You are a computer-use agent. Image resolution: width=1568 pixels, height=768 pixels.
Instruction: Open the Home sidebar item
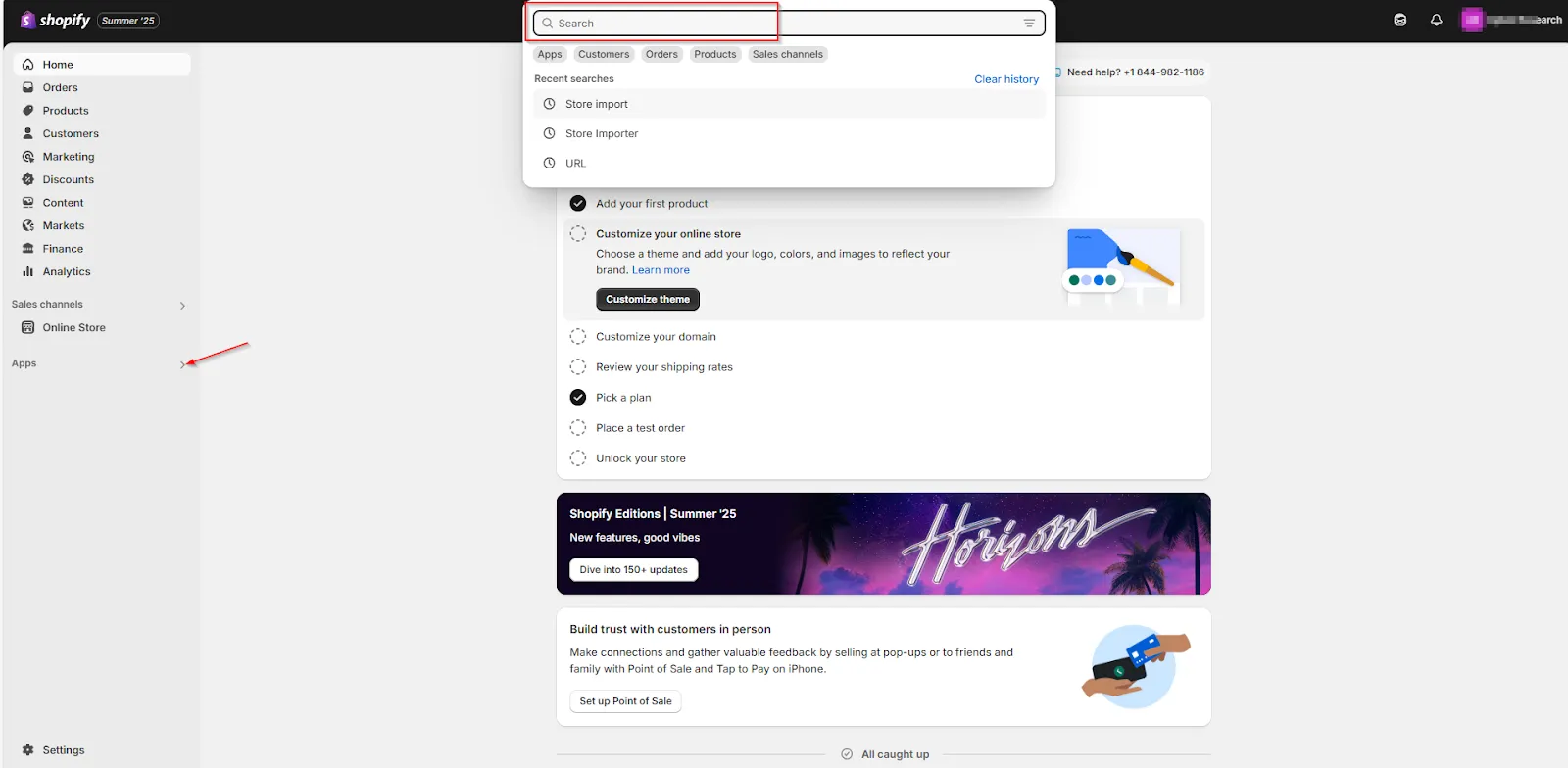102,65
